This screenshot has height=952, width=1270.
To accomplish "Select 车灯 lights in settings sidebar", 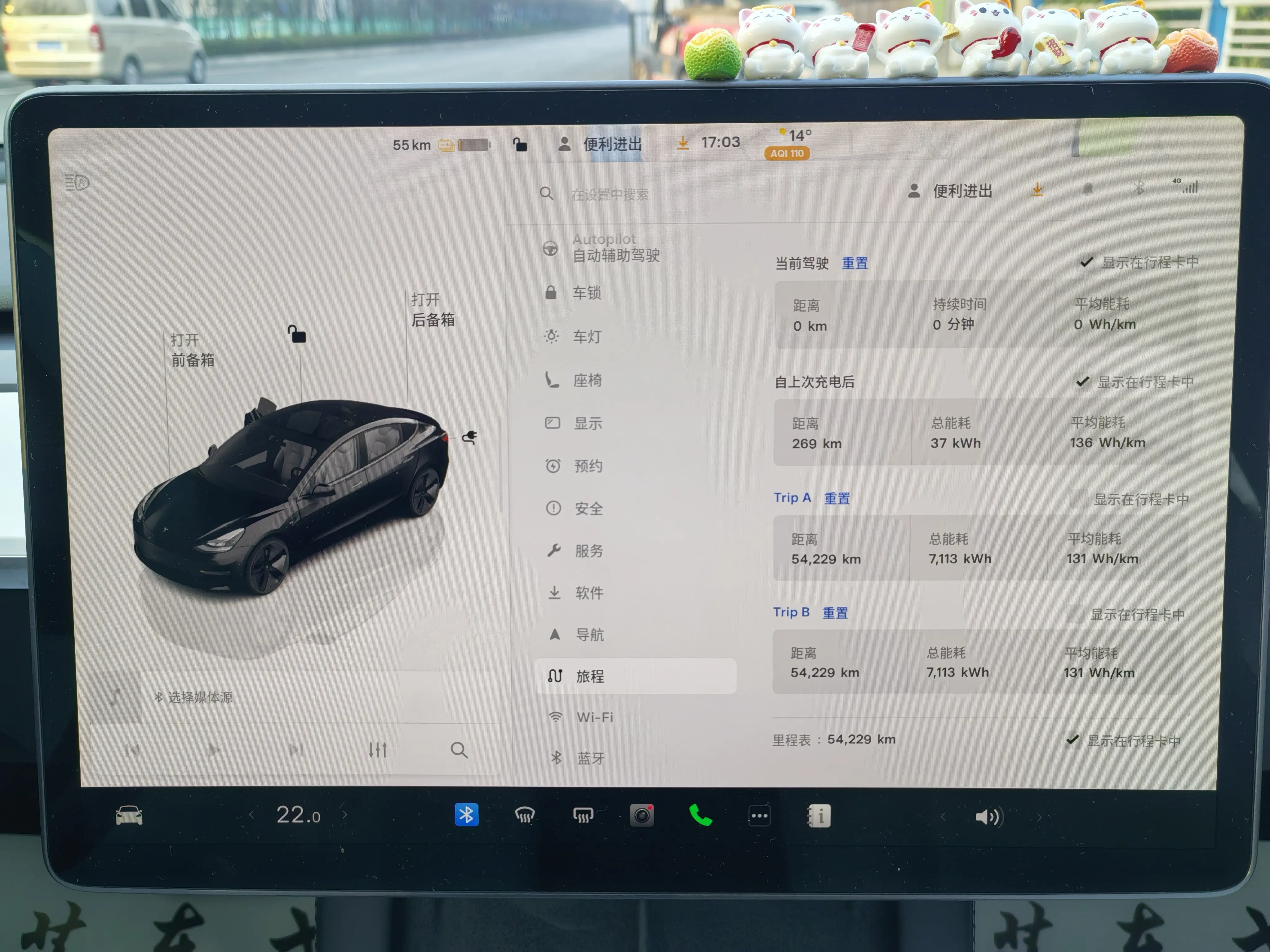I will (x=587, y=336).
